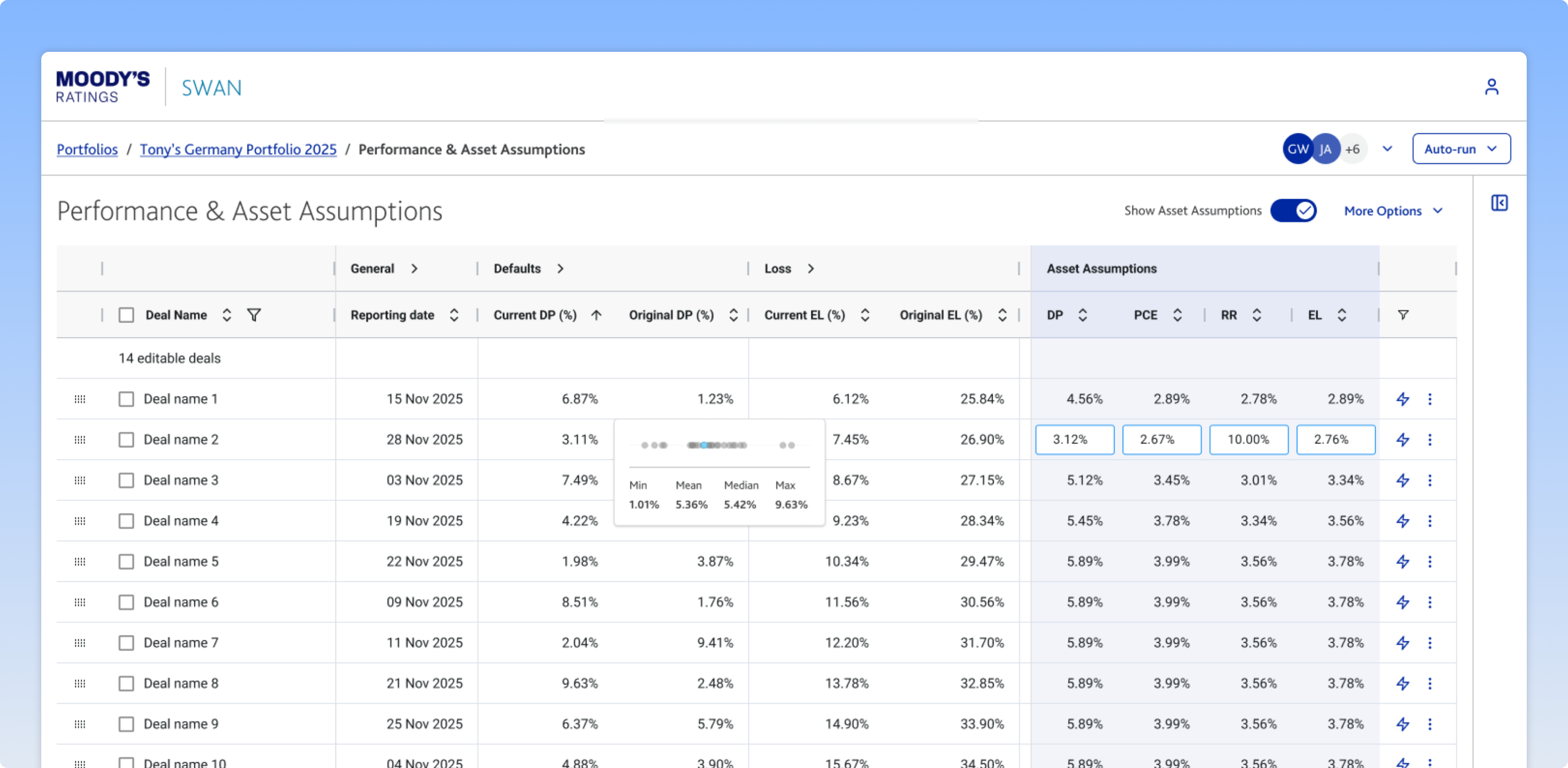The height and width of the screenshot is (768, 1568).
Task: Show the +6 more collaborators badge
Action: [1353, 149]
